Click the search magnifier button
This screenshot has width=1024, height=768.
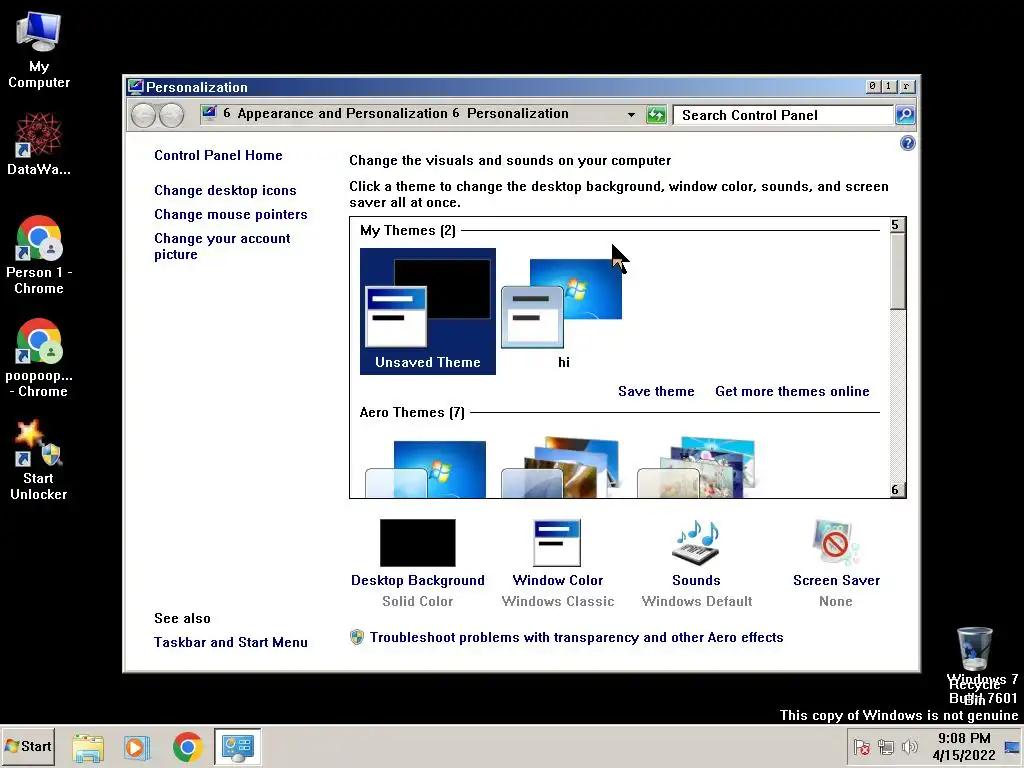point(904,115)
